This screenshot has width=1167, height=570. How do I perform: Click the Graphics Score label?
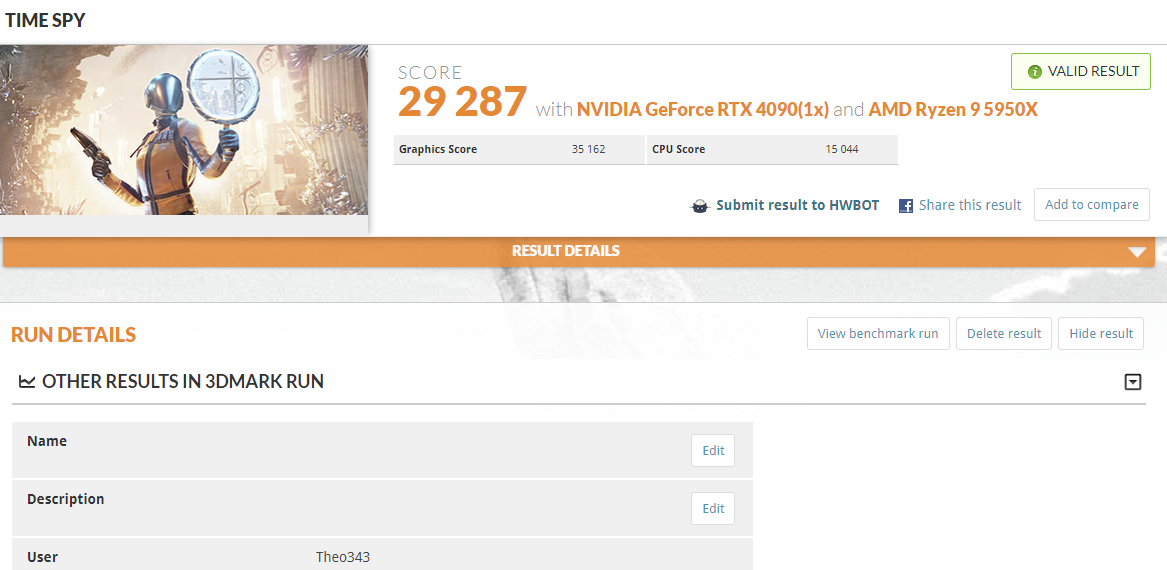pos(438,149)
